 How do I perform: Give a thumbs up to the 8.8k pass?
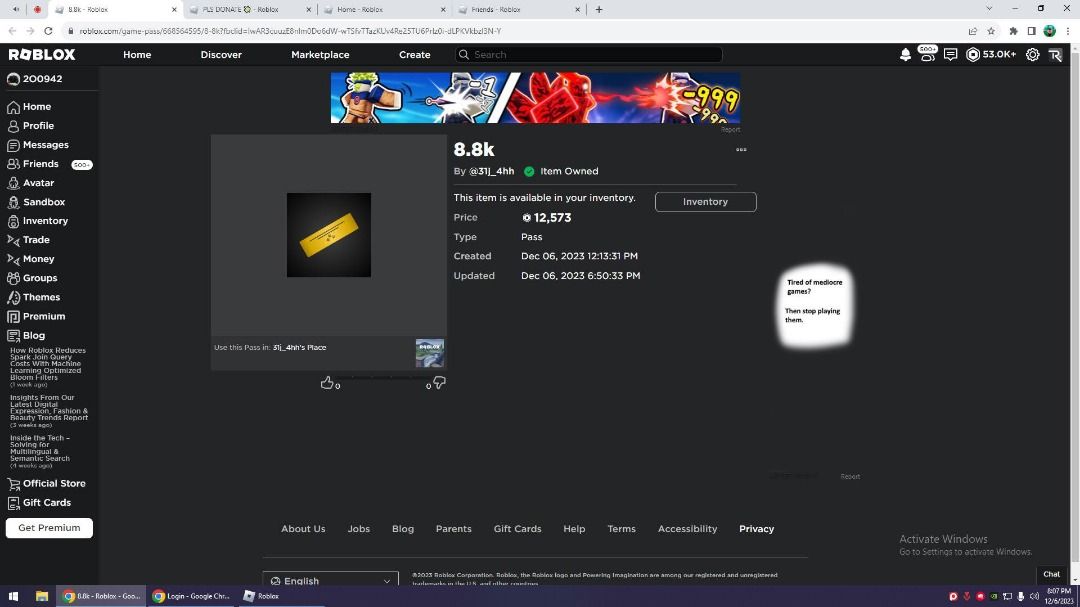[x=328, y=382]
